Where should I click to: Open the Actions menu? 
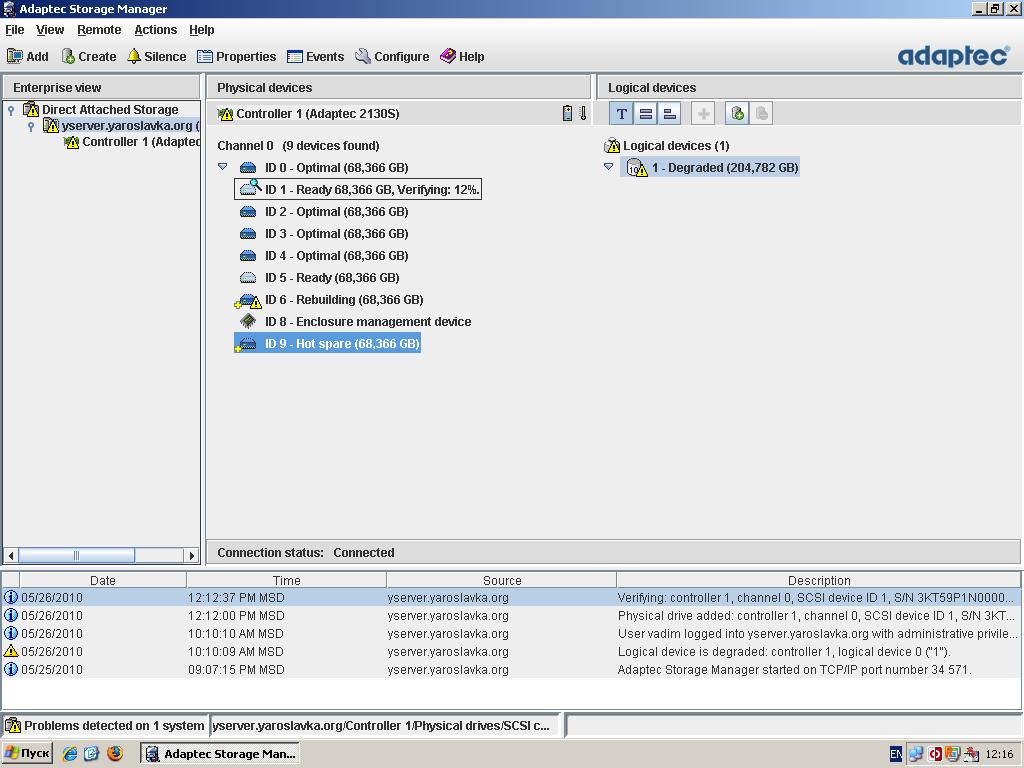pyautogui.click(x=155, y=30)
